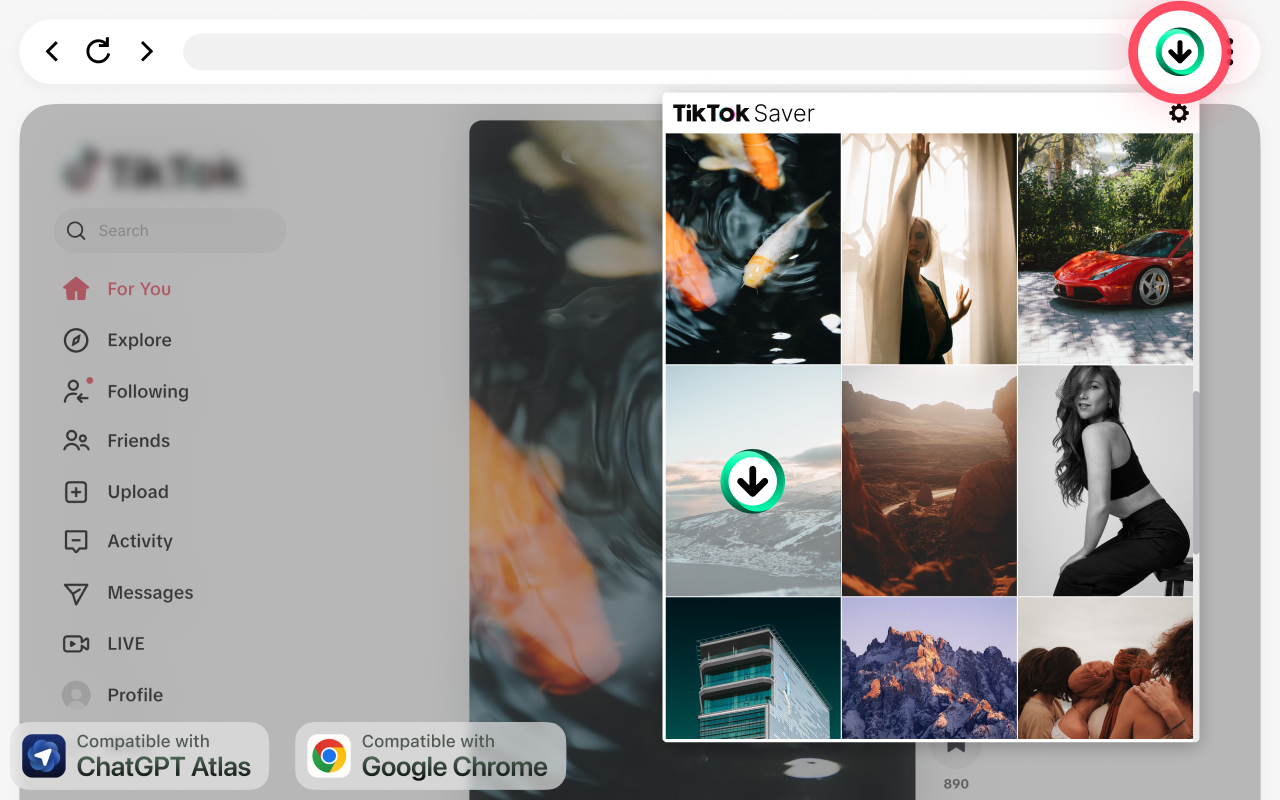The height and width of the screenshot is (800, 1280).
Task: Click the browser forward arrow
Action: point(147,51)
